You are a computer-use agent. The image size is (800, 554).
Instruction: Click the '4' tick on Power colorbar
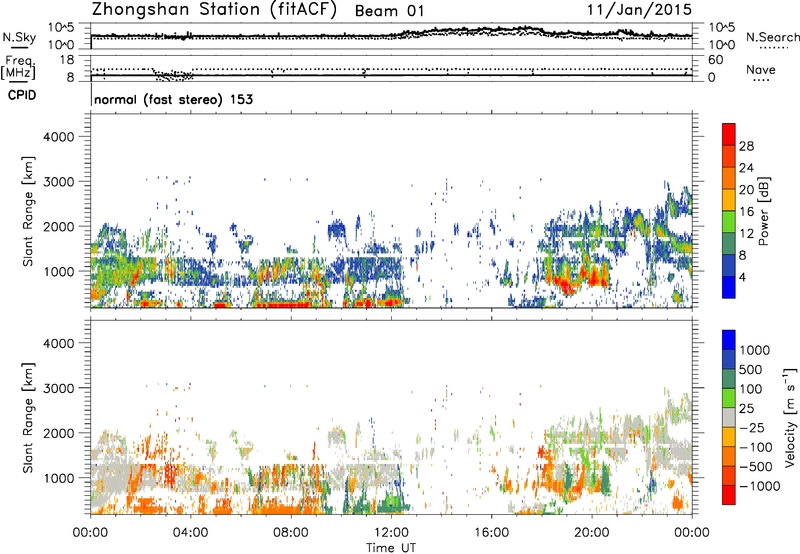[742, 277]
